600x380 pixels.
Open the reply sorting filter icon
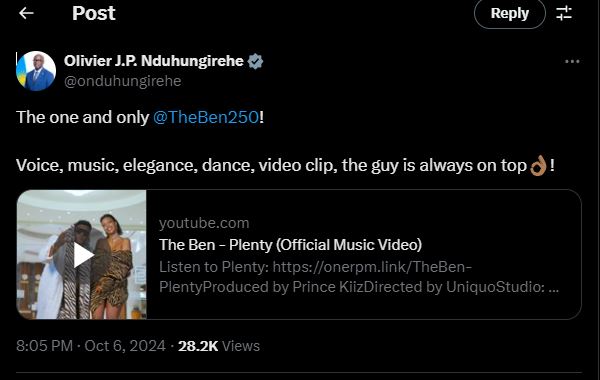point(564,13)
